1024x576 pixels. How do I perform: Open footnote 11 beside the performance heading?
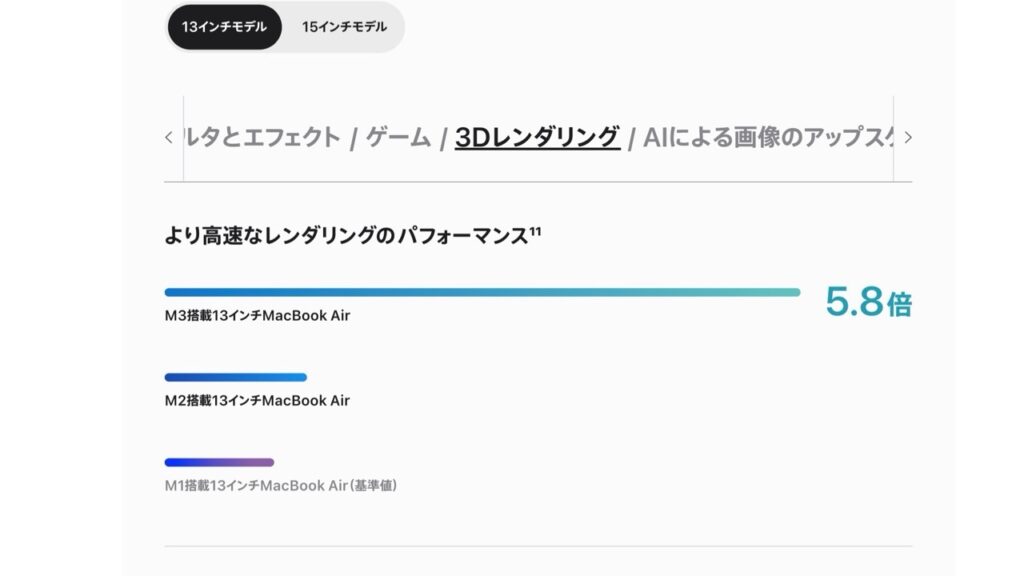coord(535,233)
